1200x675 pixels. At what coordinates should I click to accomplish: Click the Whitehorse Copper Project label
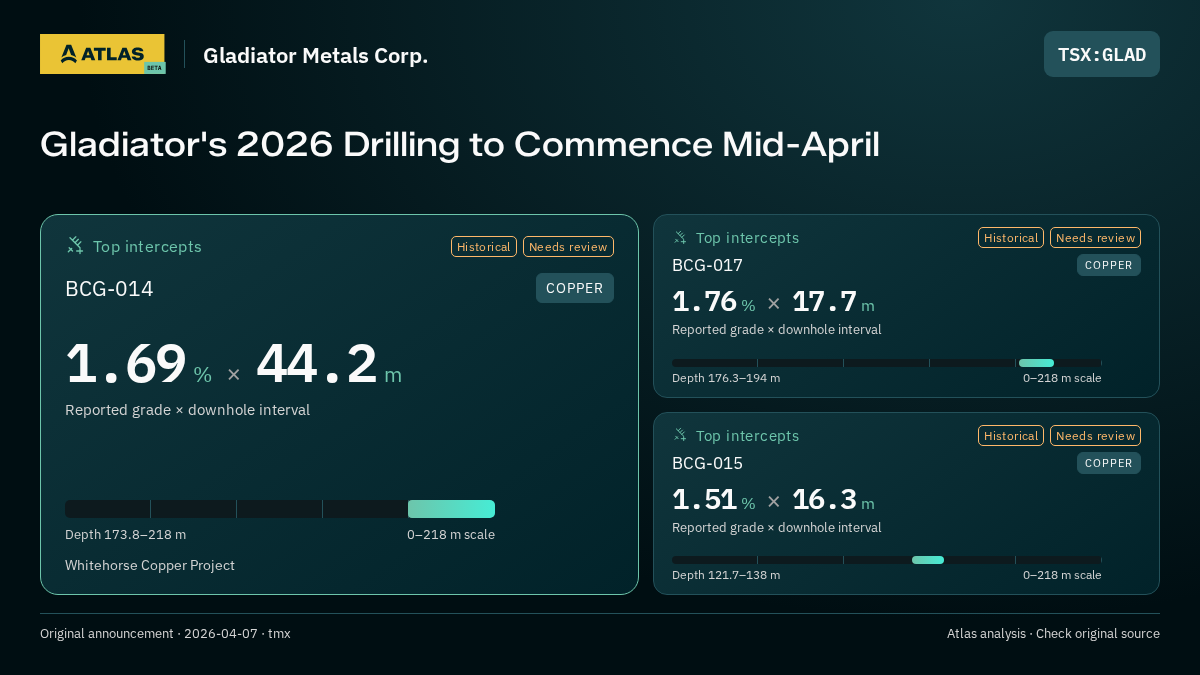coord(150,566)
